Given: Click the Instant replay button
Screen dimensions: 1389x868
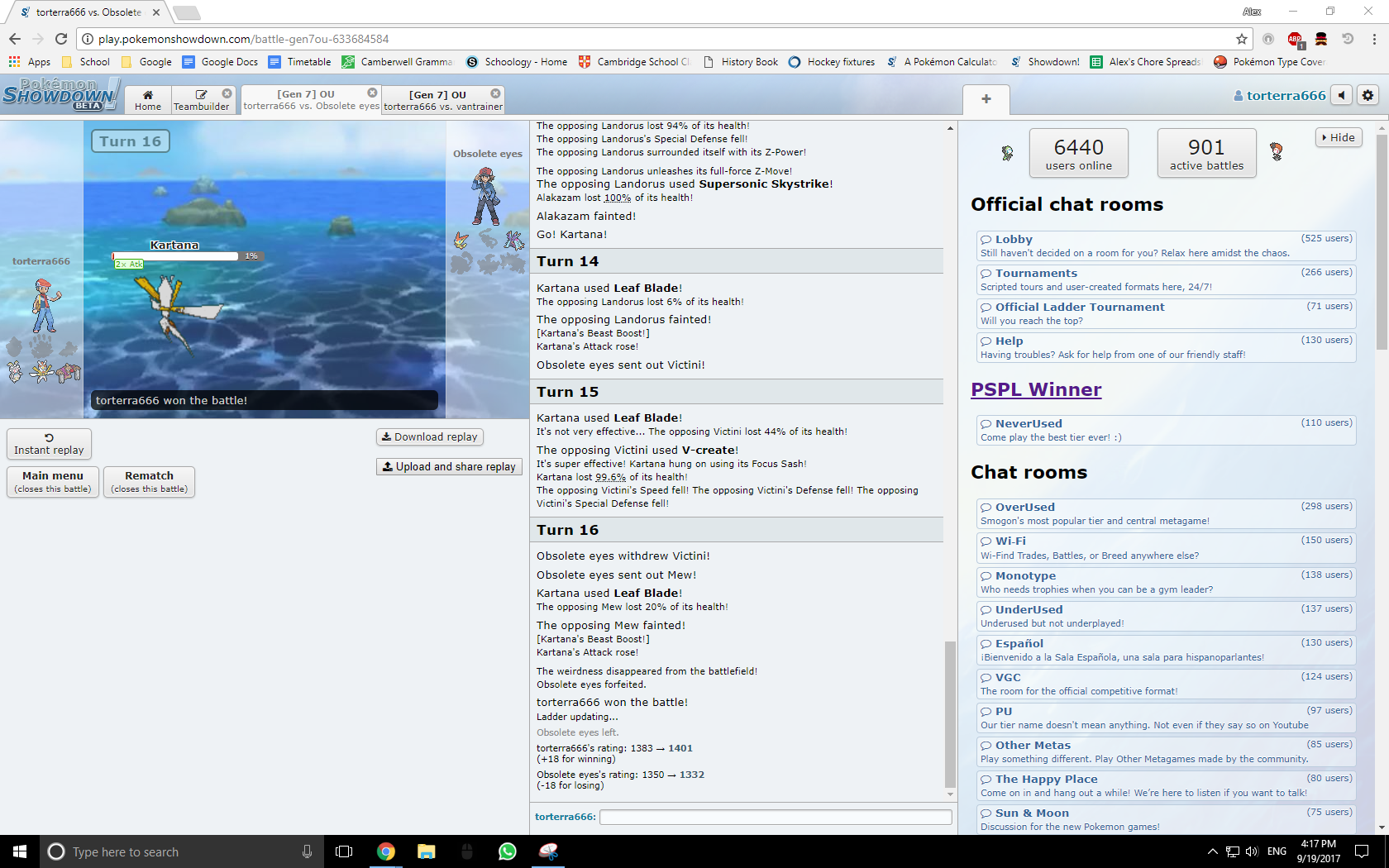Looking at the screenshot, I should 49,444.
